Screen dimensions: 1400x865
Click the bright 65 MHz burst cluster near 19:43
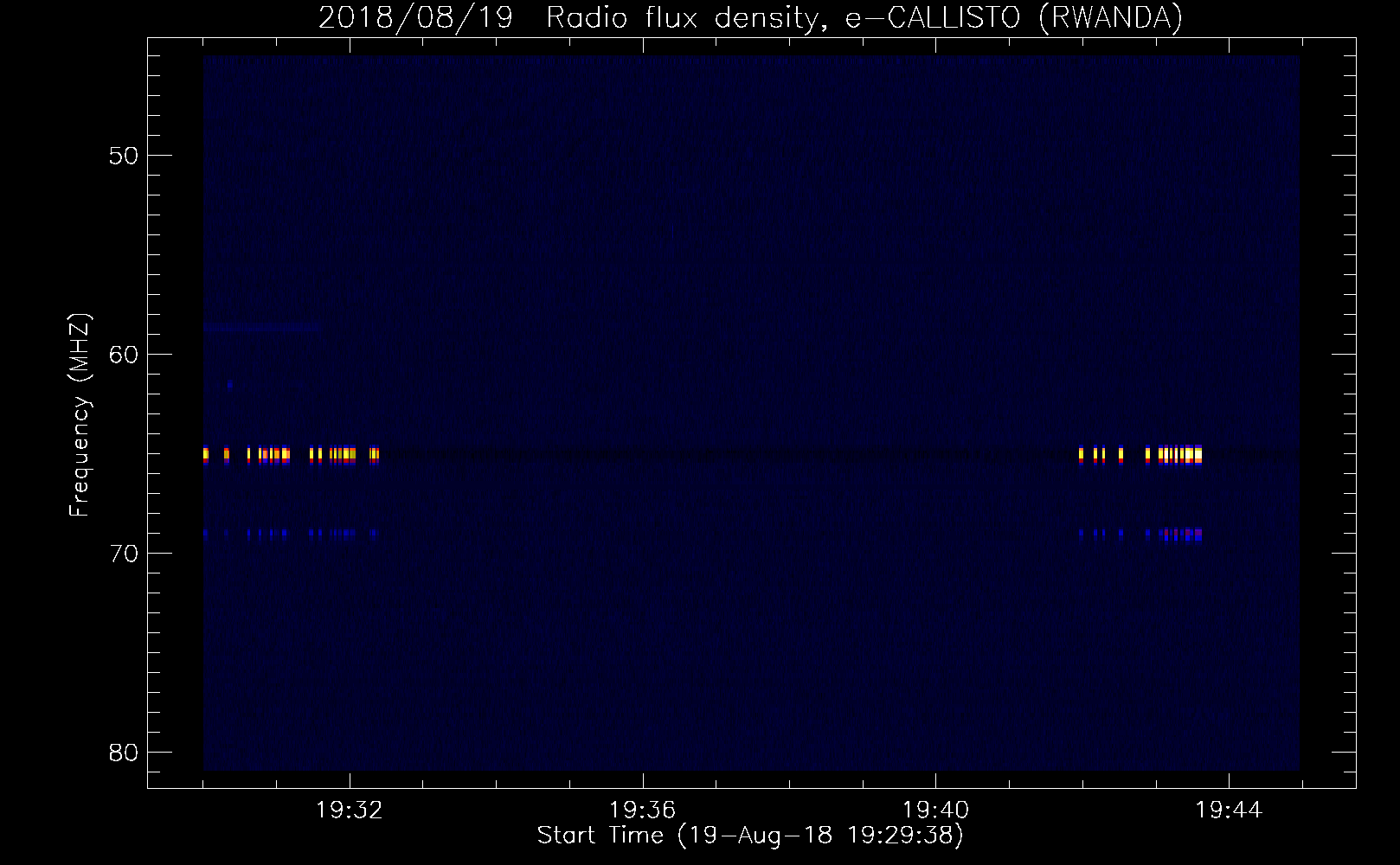point(1180,455)
